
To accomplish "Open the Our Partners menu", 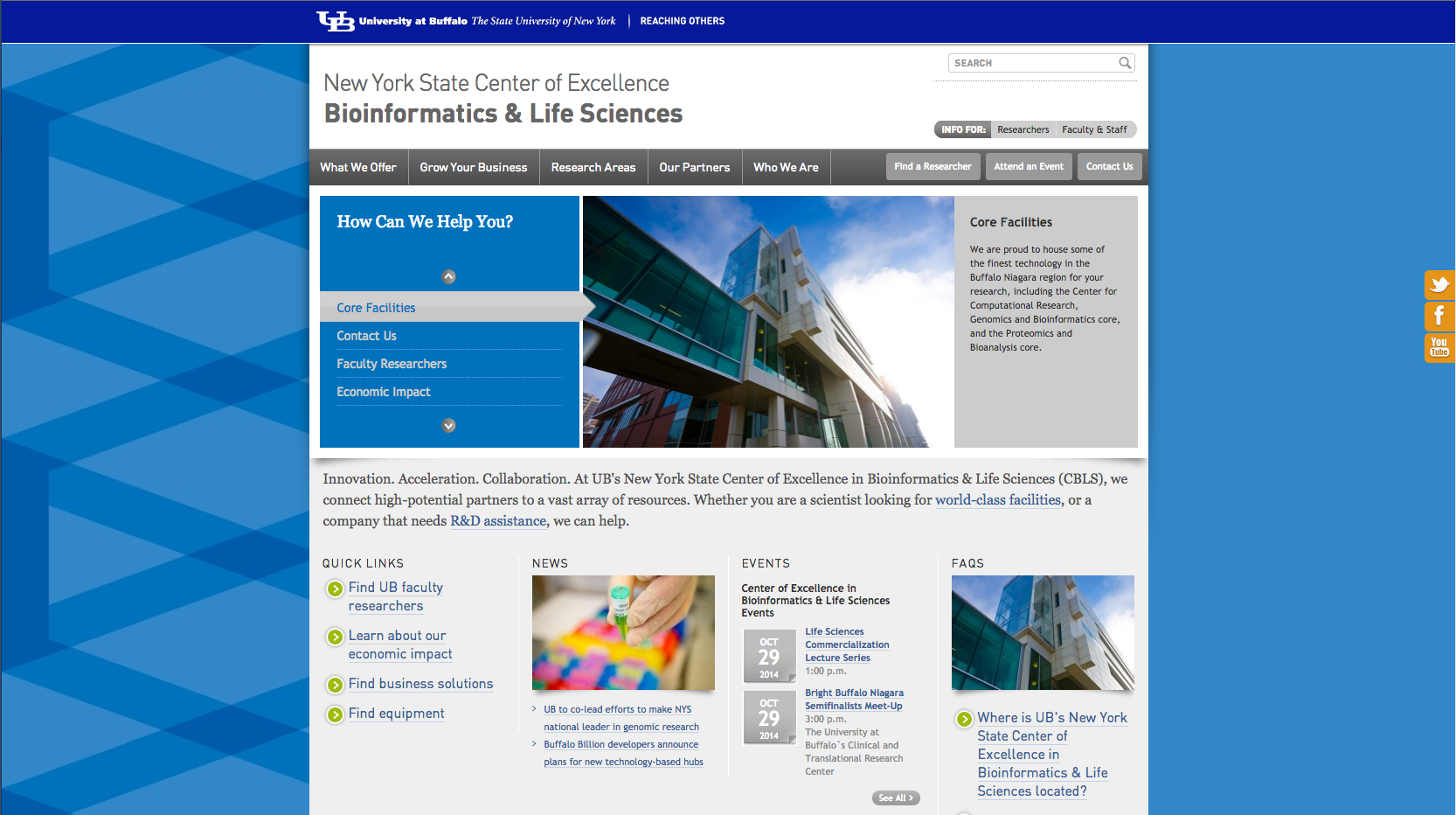I will [x=695, y=167].
